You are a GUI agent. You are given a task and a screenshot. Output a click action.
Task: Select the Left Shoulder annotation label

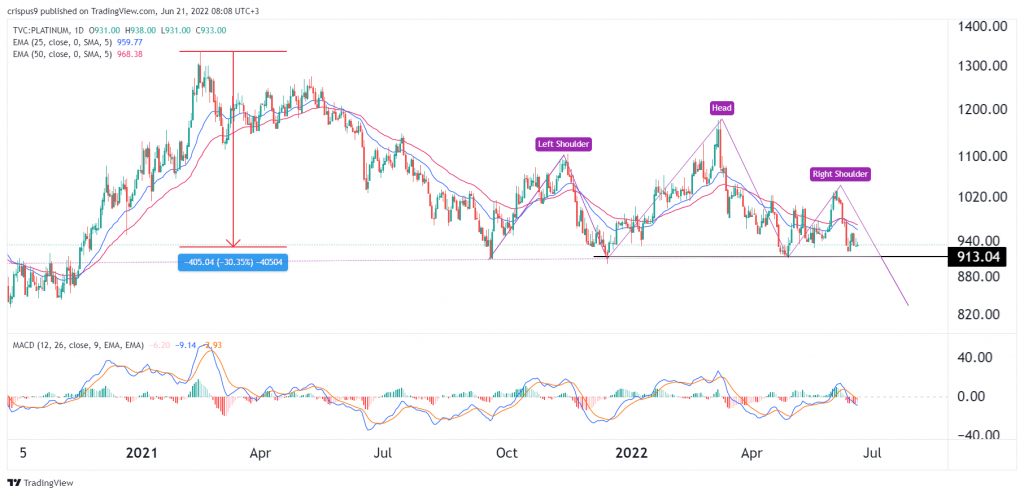tap(563, 145)
